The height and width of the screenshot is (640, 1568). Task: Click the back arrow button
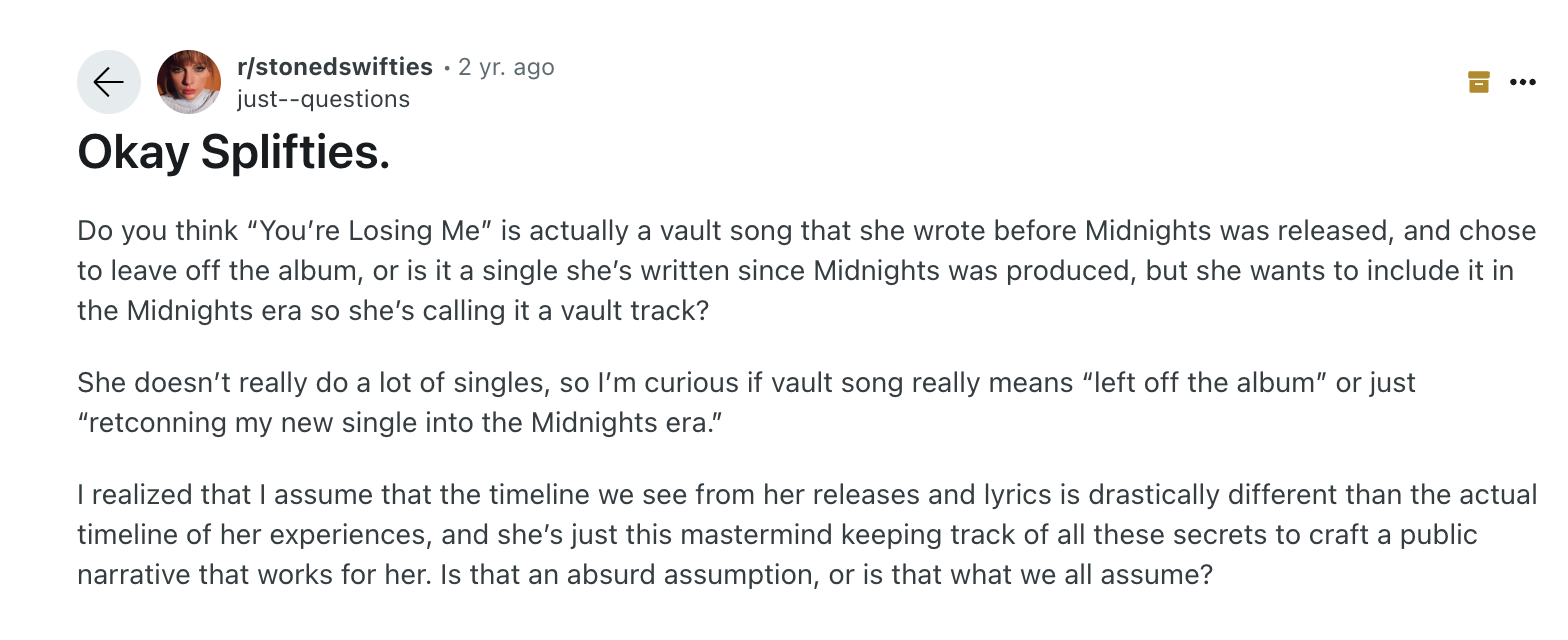108,82
